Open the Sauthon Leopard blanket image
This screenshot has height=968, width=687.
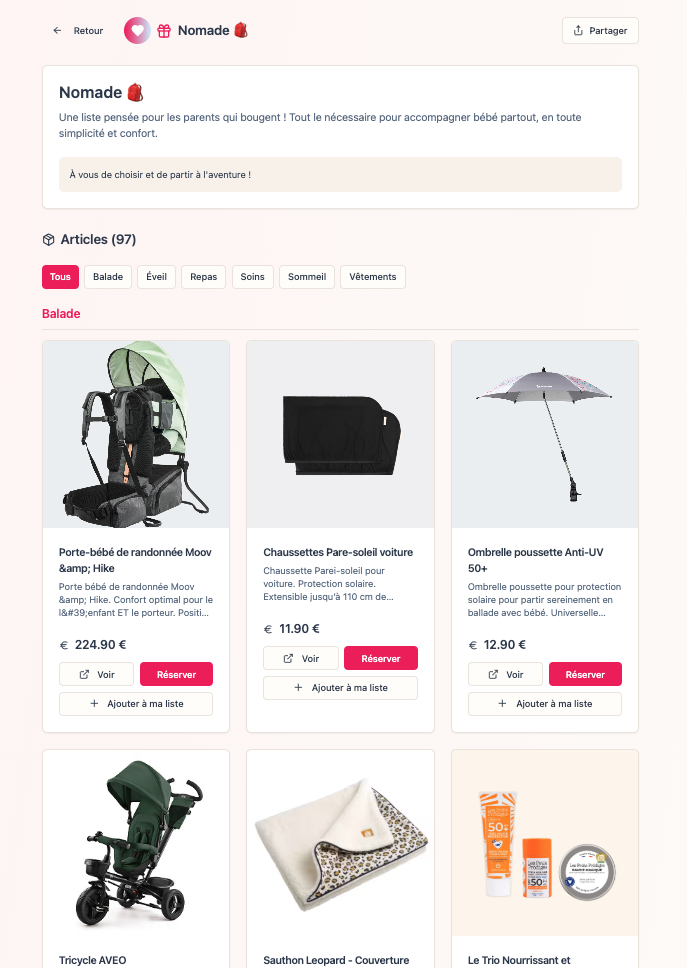(x=341, y=843)
